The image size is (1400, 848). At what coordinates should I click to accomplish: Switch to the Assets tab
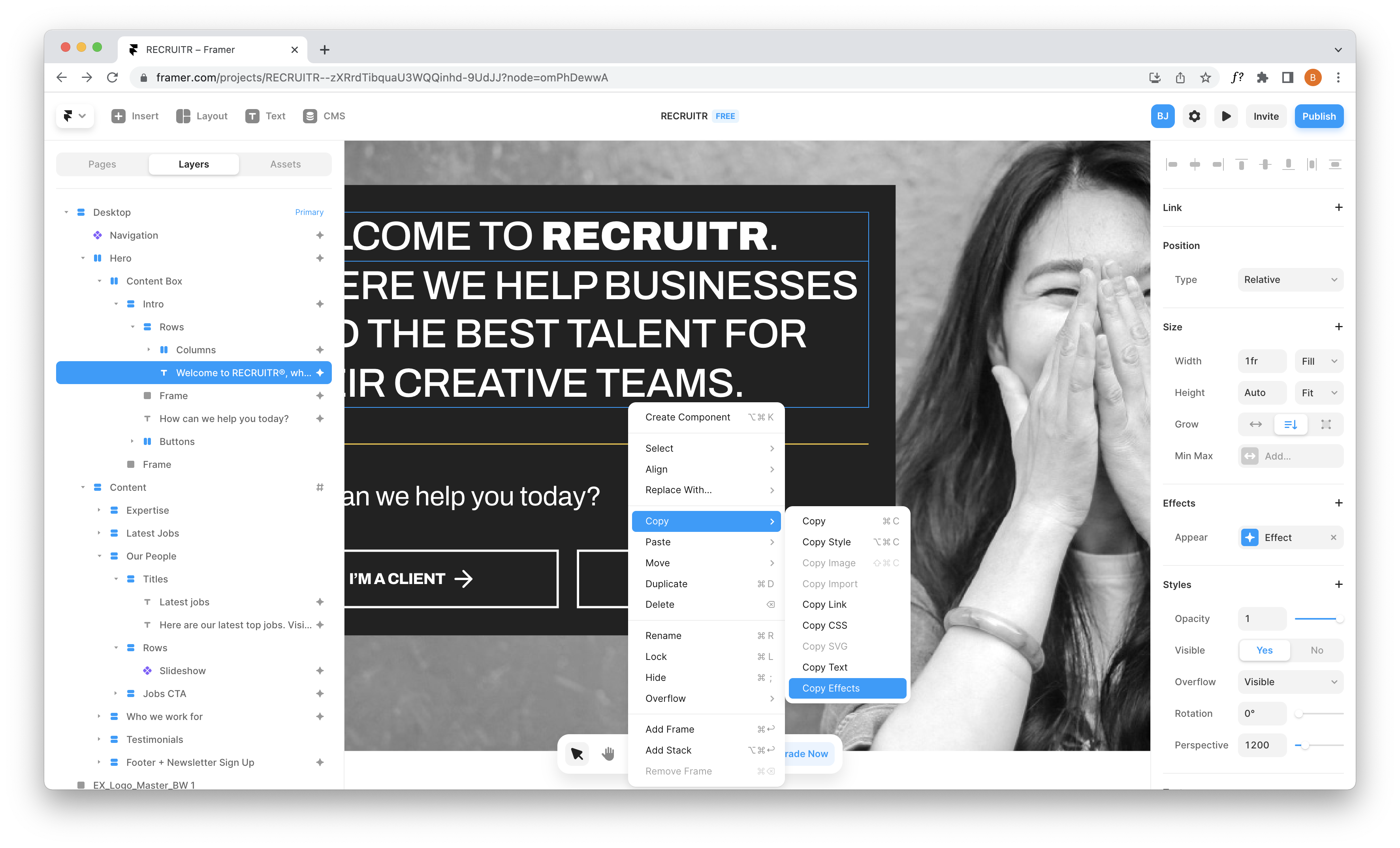tap(285, 164)
